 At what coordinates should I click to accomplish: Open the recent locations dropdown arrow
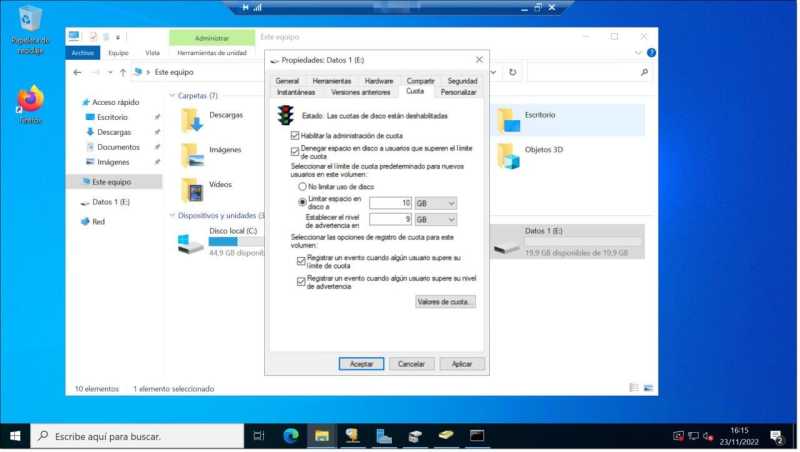(x=110, y=72)
